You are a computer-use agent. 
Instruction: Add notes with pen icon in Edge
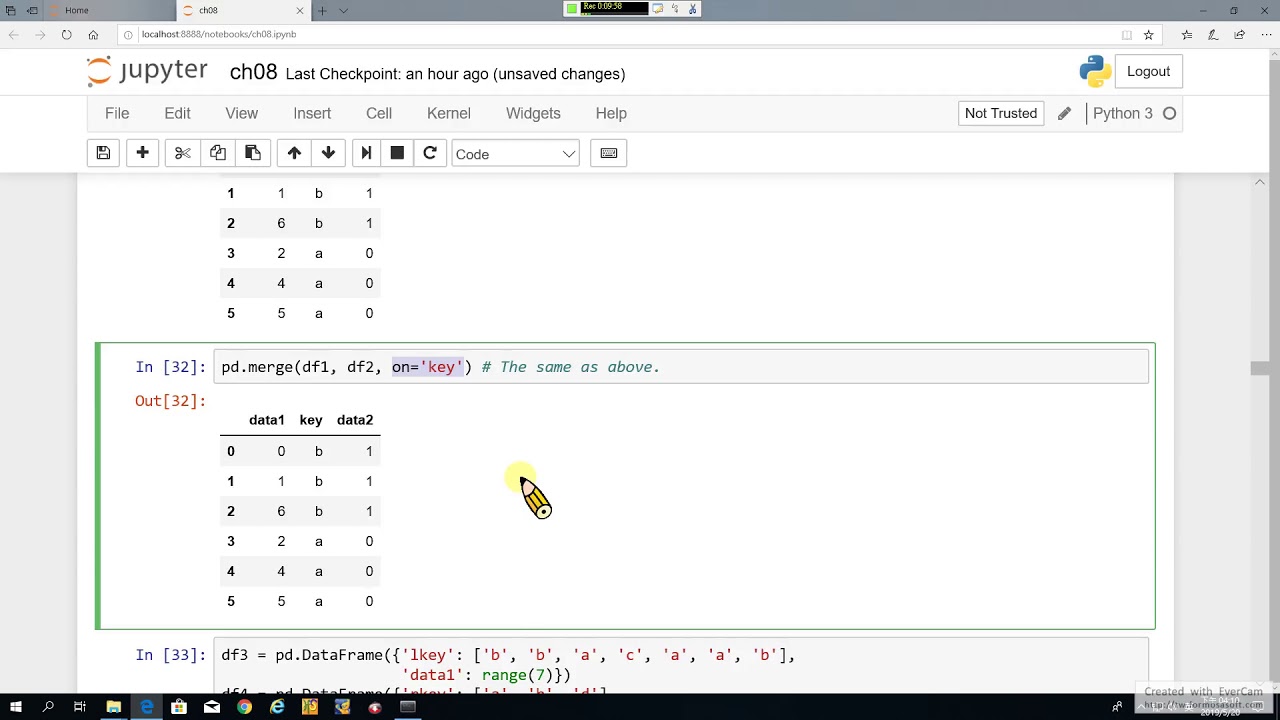point(1213,34)
